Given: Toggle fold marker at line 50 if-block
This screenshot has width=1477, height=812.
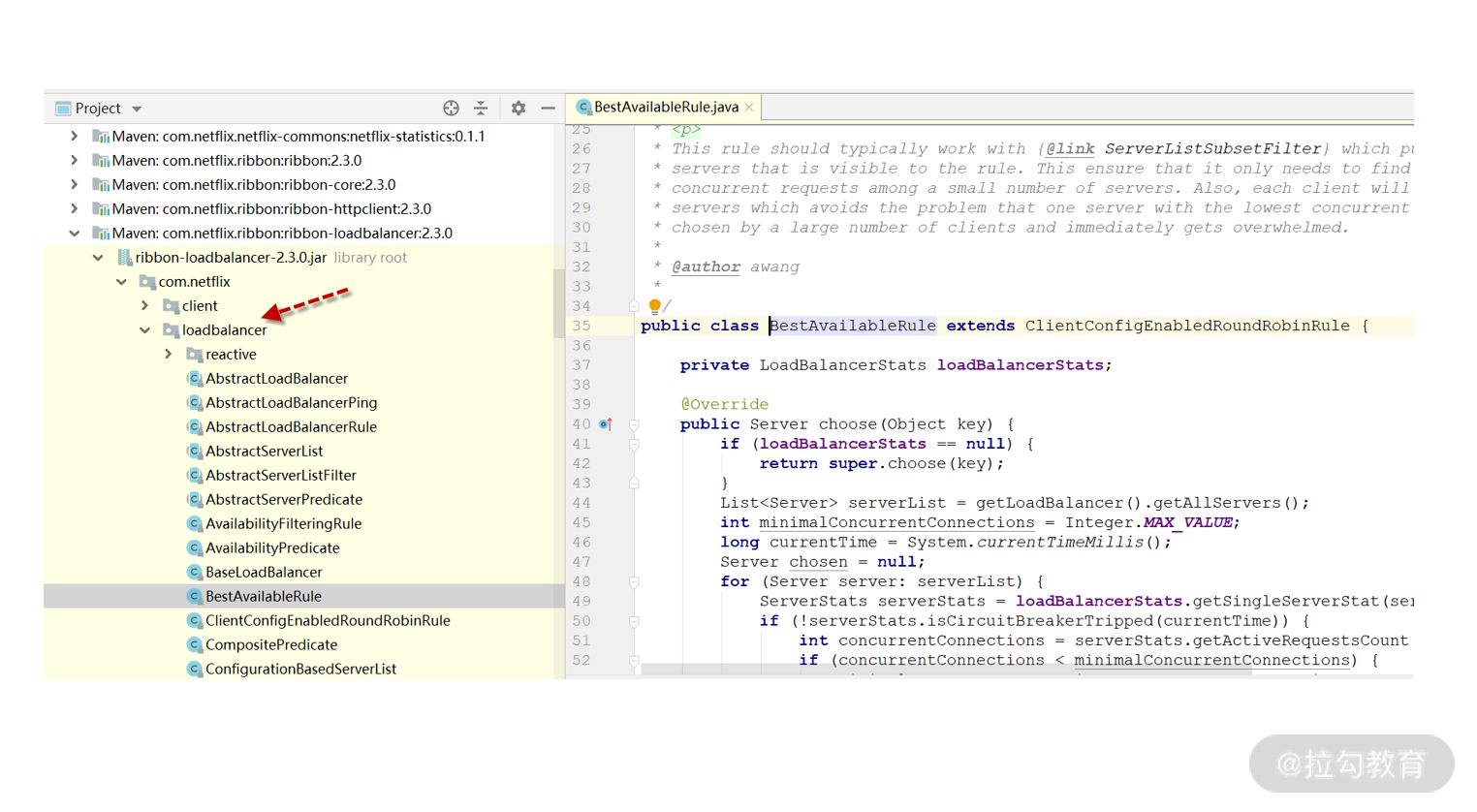Looking at the screenshot, I should click(x=634, y=622).
